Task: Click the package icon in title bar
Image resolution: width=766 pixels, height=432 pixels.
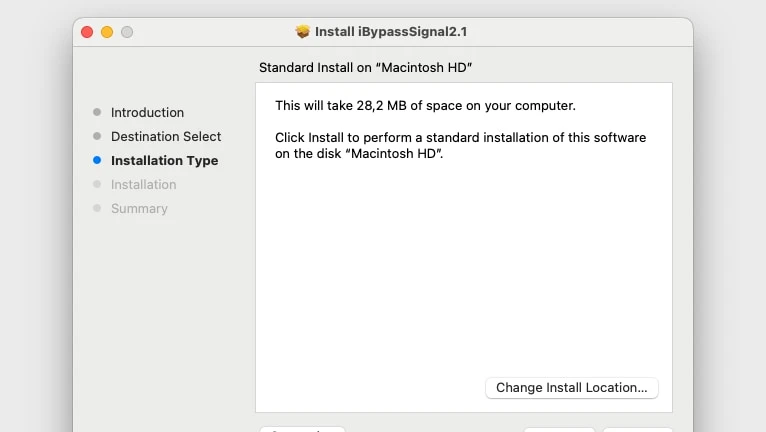Action: 303,32
